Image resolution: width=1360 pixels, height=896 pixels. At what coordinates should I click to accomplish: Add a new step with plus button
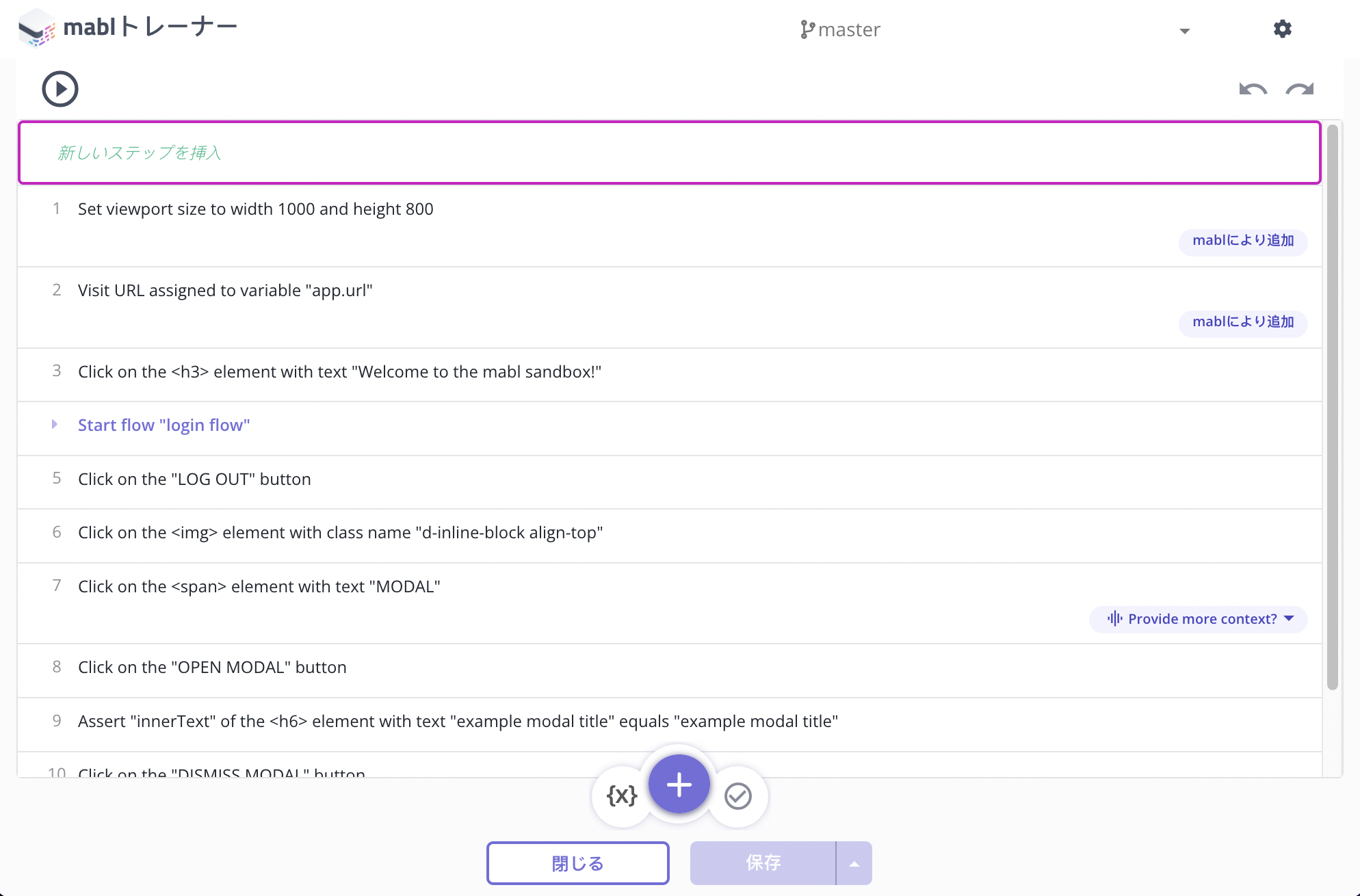[x=679, y=785]
